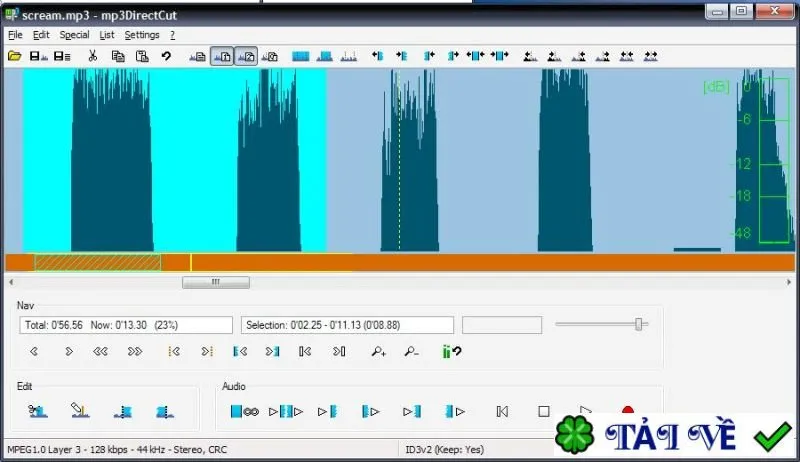Viewport: 800px width, 462px height.
Task: Click the Selection time range field
Action: (x=347, y=325)
